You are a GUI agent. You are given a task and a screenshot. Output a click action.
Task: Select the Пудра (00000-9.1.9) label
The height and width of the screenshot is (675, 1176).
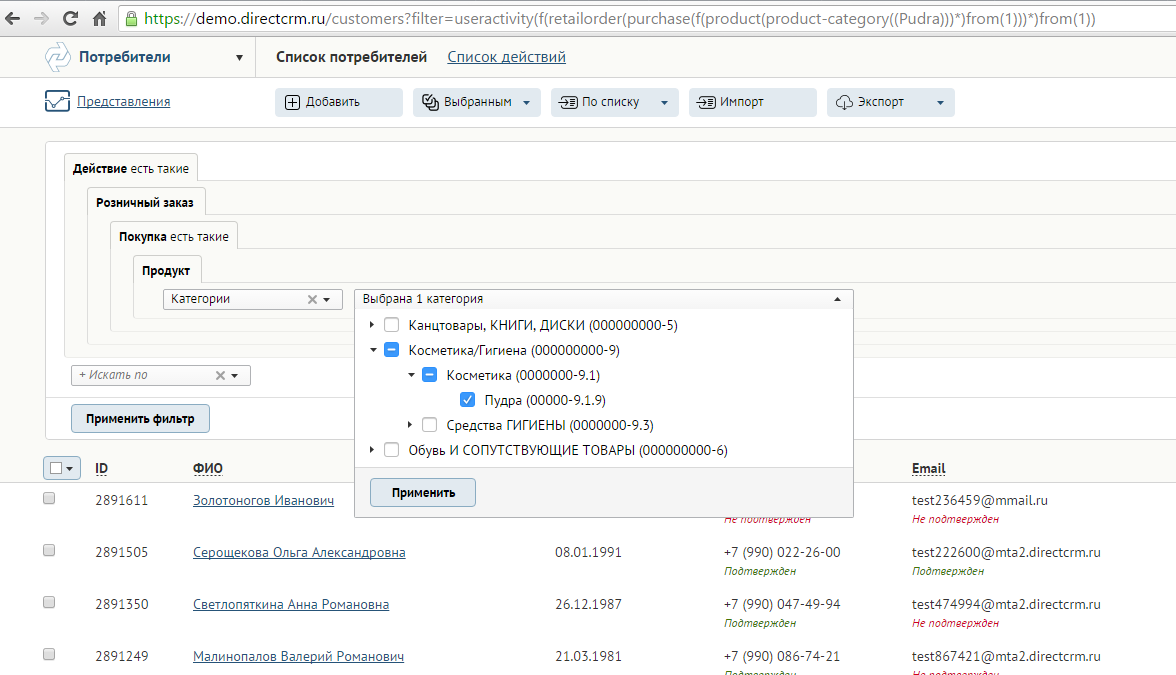tap(545, 400)
